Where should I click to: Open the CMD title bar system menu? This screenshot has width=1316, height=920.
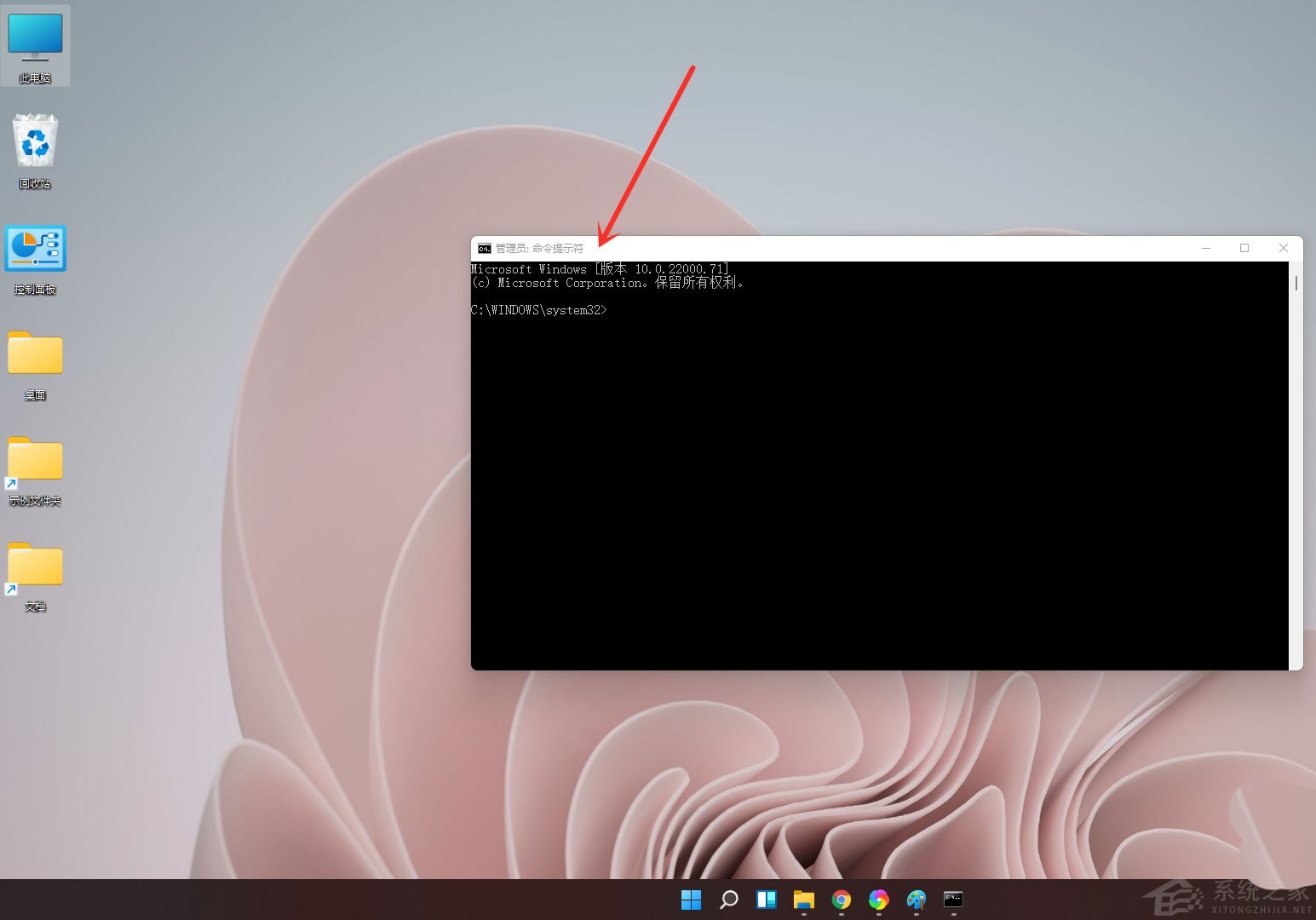coord(483,248)
